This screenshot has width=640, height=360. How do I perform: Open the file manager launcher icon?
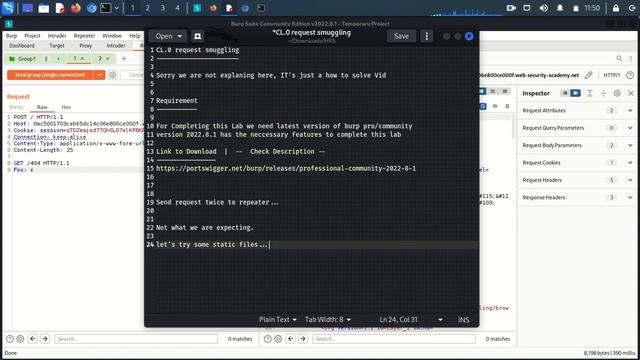pos(44,8)
